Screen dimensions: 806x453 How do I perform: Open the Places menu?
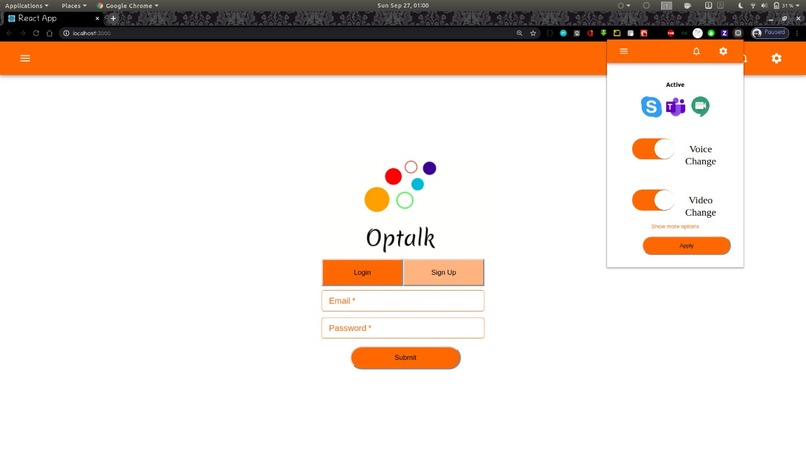(74, 6)
